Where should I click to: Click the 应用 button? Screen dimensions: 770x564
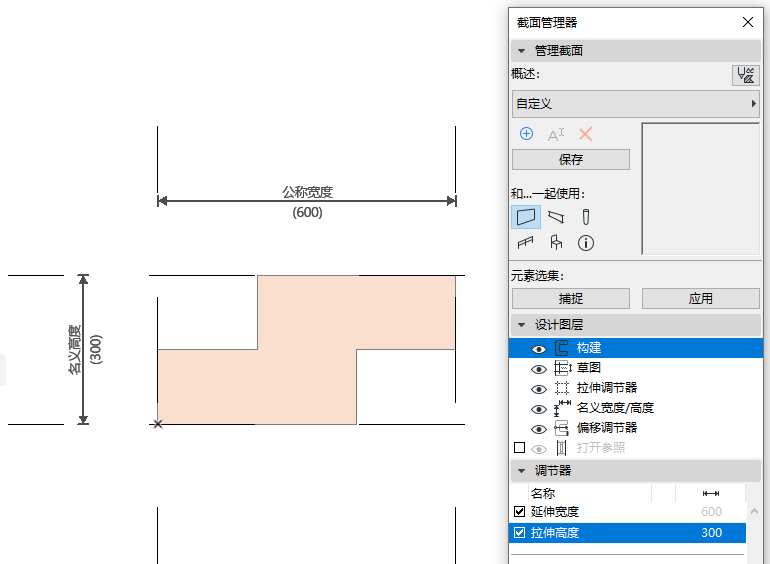(x=700, y=298)
